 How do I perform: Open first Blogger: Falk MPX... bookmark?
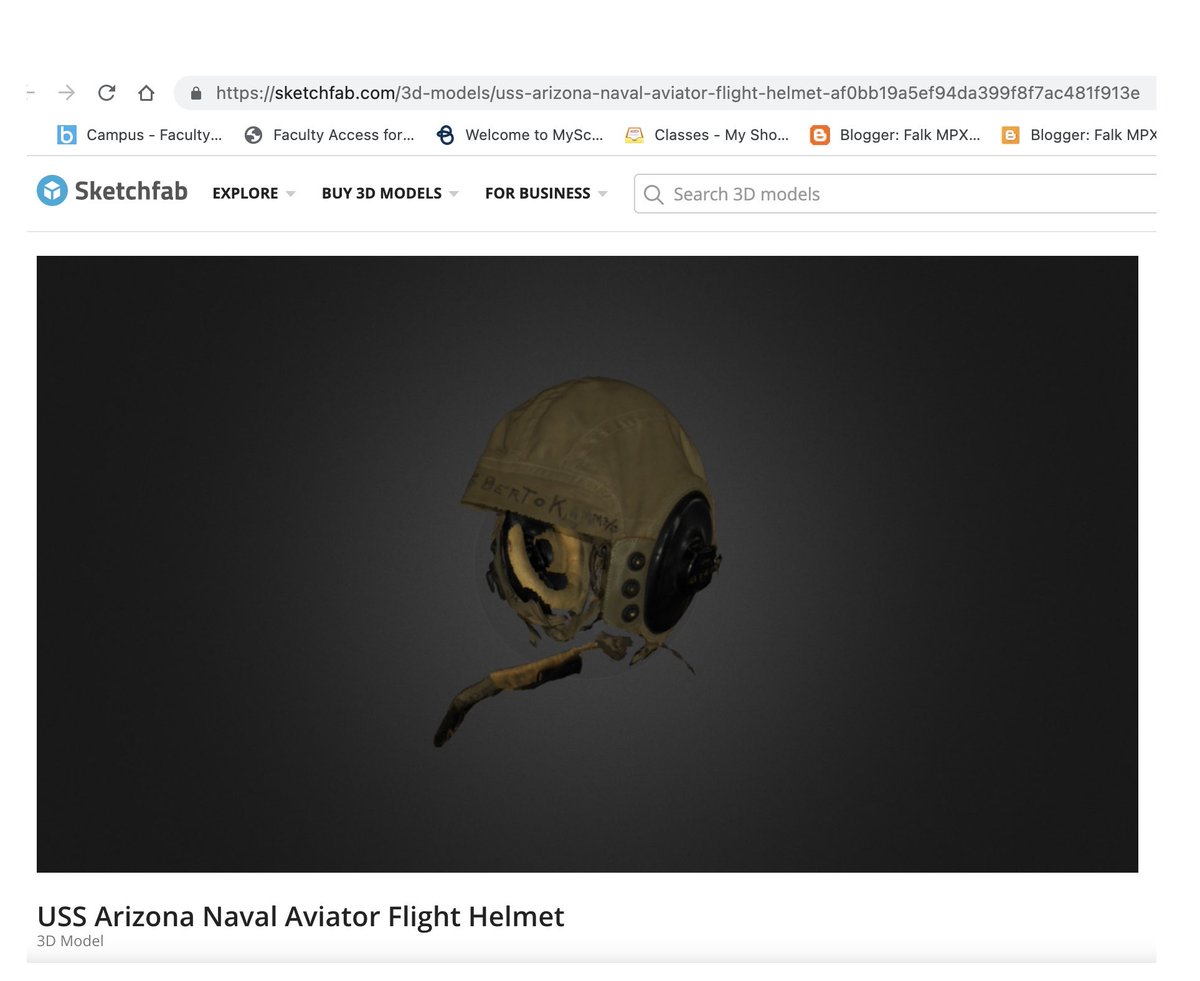(x=896, y=134)
